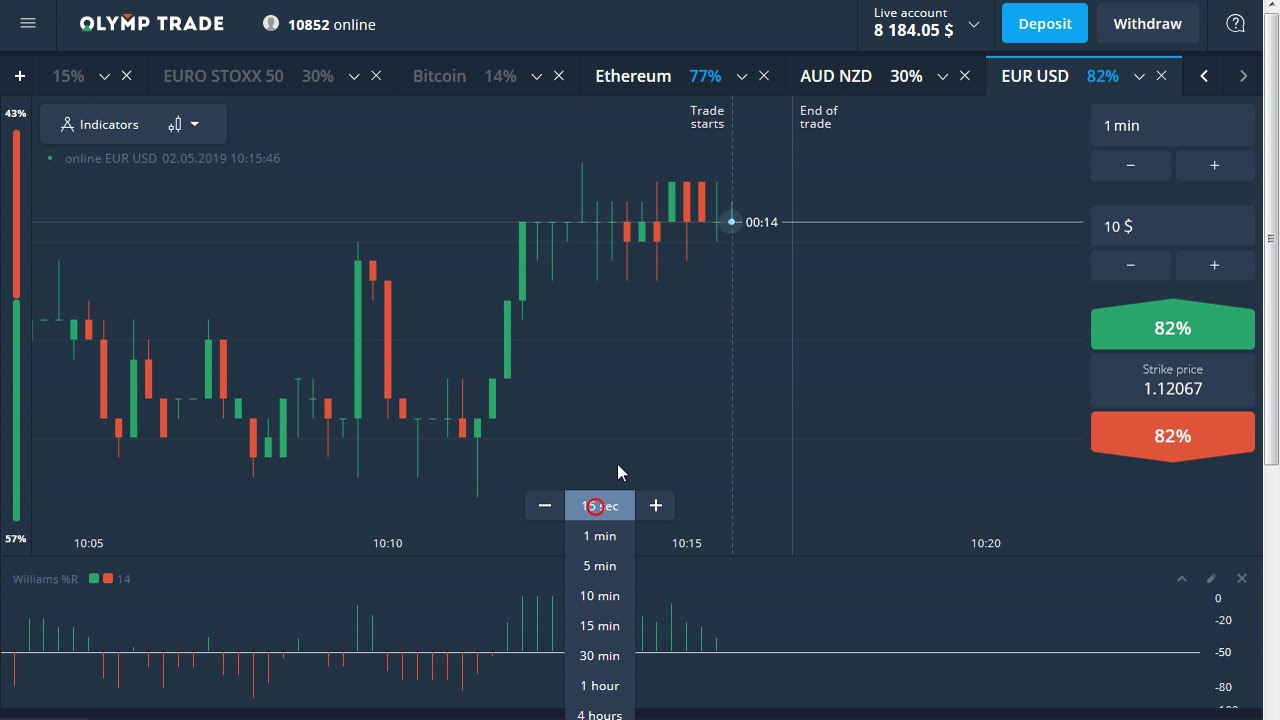
Task: Click the red Williams %R color swatch
Action: tap(108, 579)
